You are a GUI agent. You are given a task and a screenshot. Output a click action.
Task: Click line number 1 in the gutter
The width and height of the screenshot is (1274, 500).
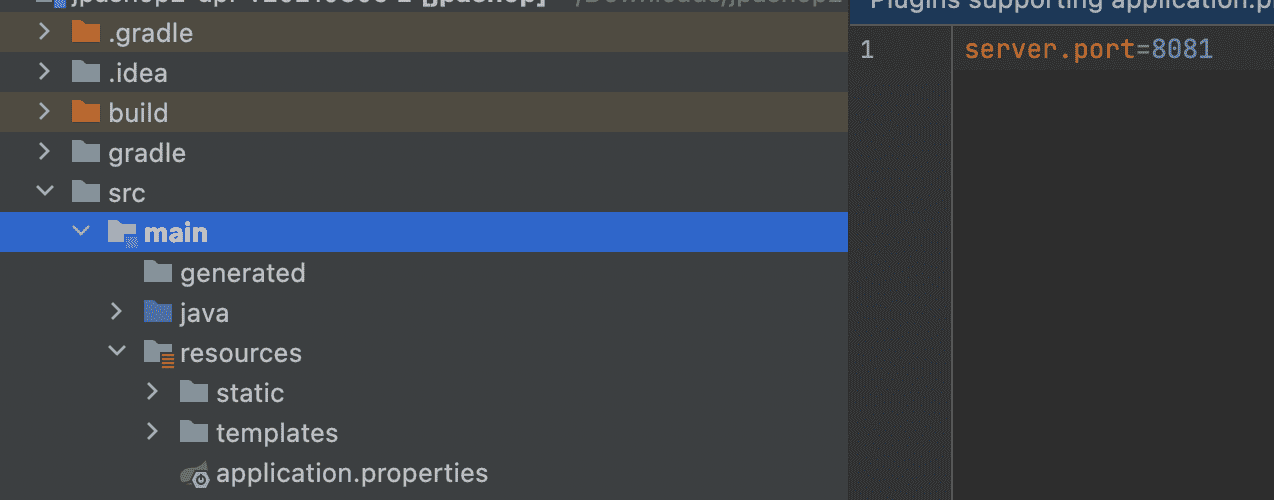[x=867, y=49]
